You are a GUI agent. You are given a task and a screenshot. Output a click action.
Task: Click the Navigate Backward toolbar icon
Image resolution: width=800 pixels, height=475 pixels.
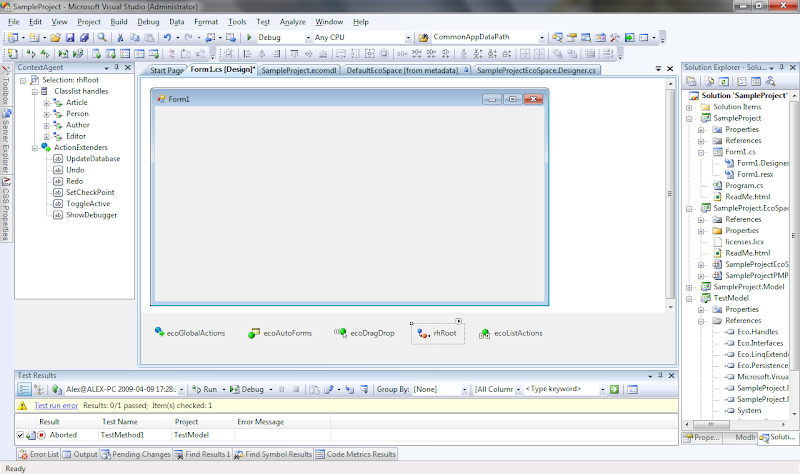click(210, 37)
